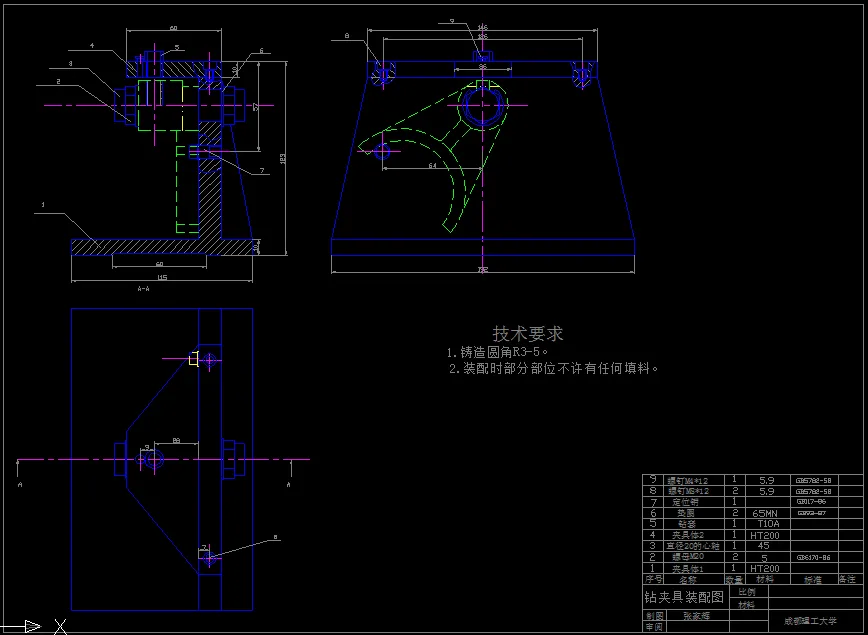Select the drafter name next to 制图

tap(696, 616)
